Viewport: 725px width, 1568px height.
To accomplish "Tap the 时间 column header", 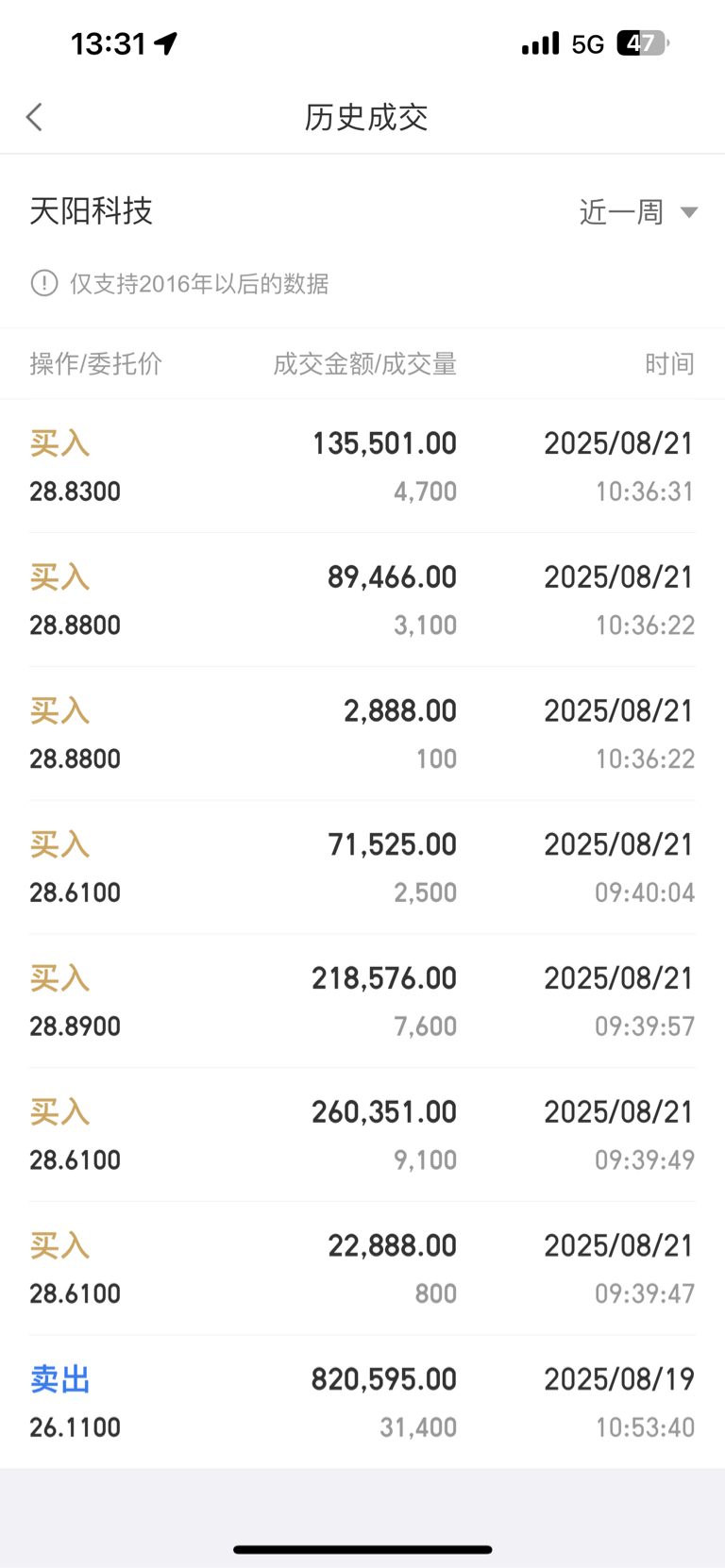I will pos(670,364).
